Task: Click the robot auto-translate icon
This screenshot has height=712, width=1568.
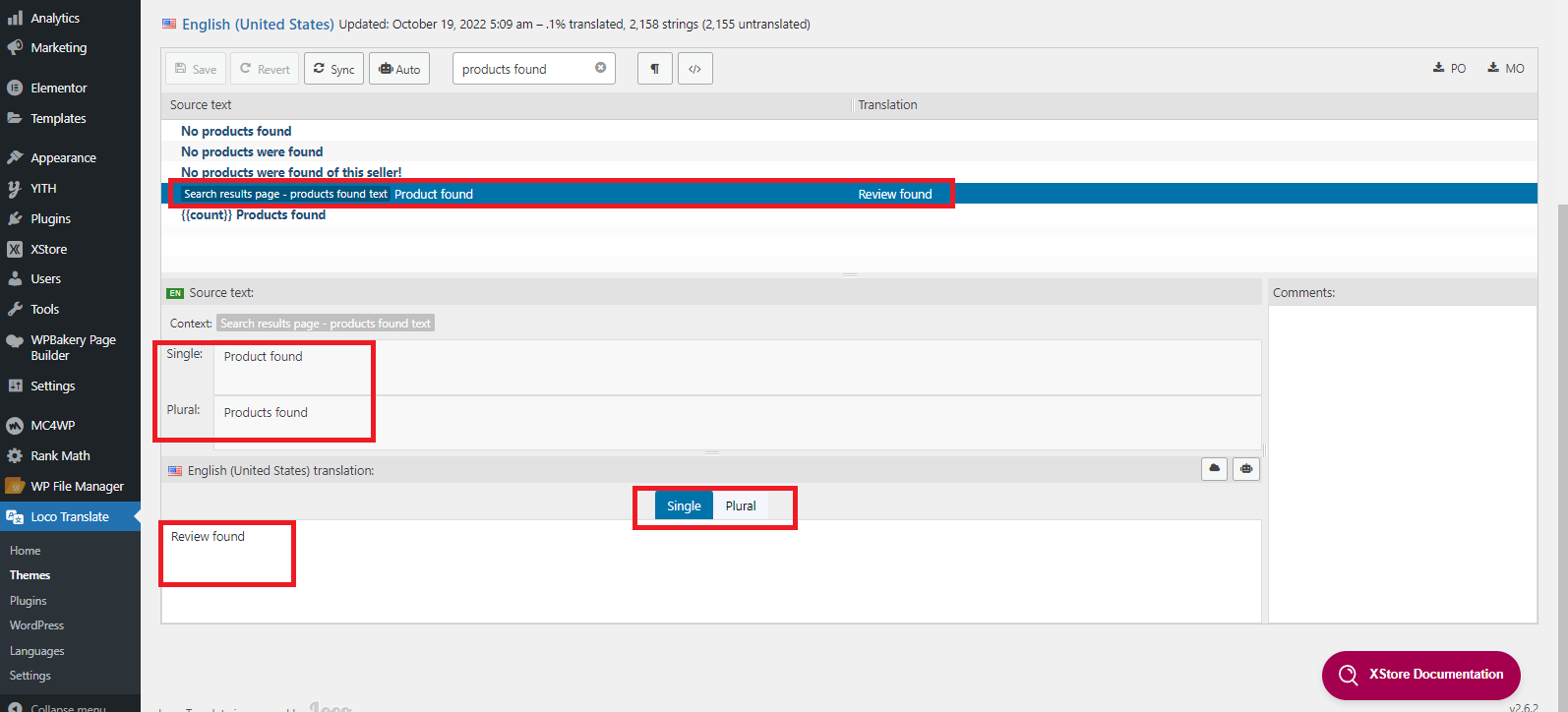Action: coord(1246,469)
